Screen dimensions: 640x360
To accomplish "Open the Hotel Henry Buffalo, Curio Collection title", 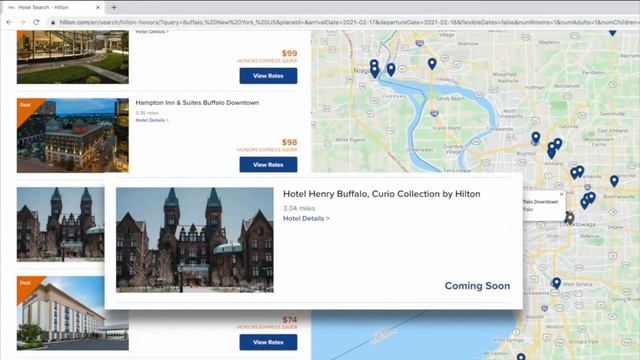I will click(382, 194).
